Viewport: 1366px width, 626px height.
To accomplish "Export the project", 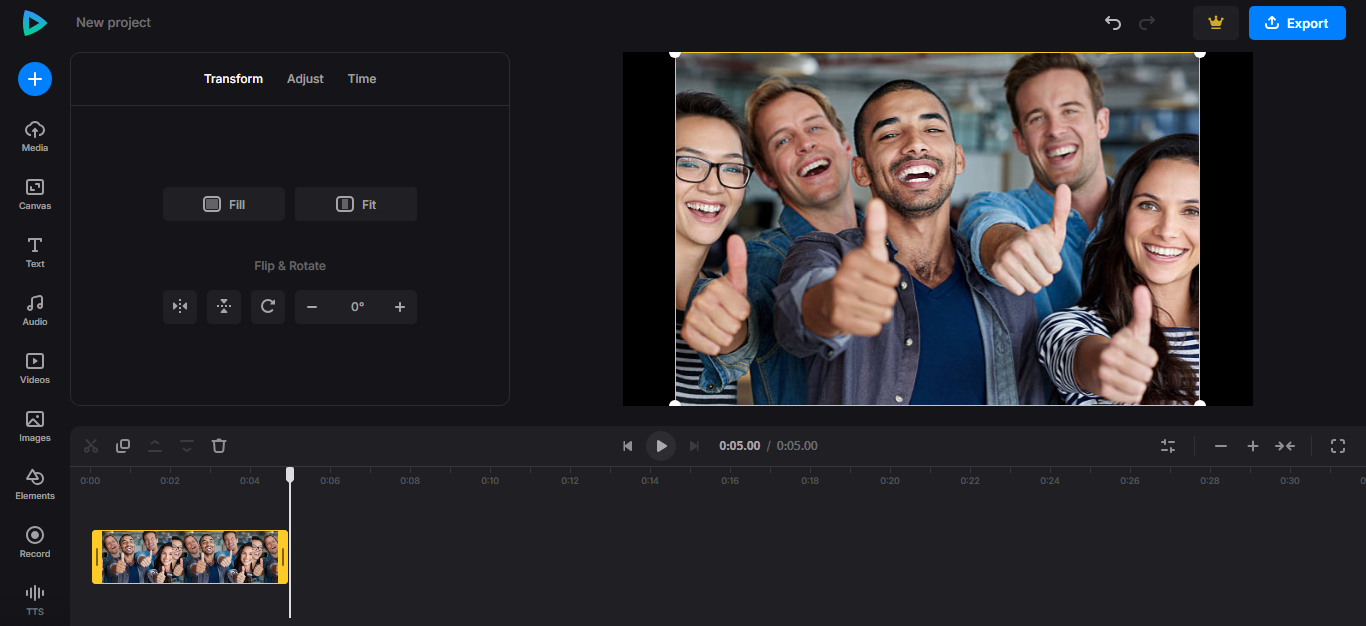I will click(1297, 22).
